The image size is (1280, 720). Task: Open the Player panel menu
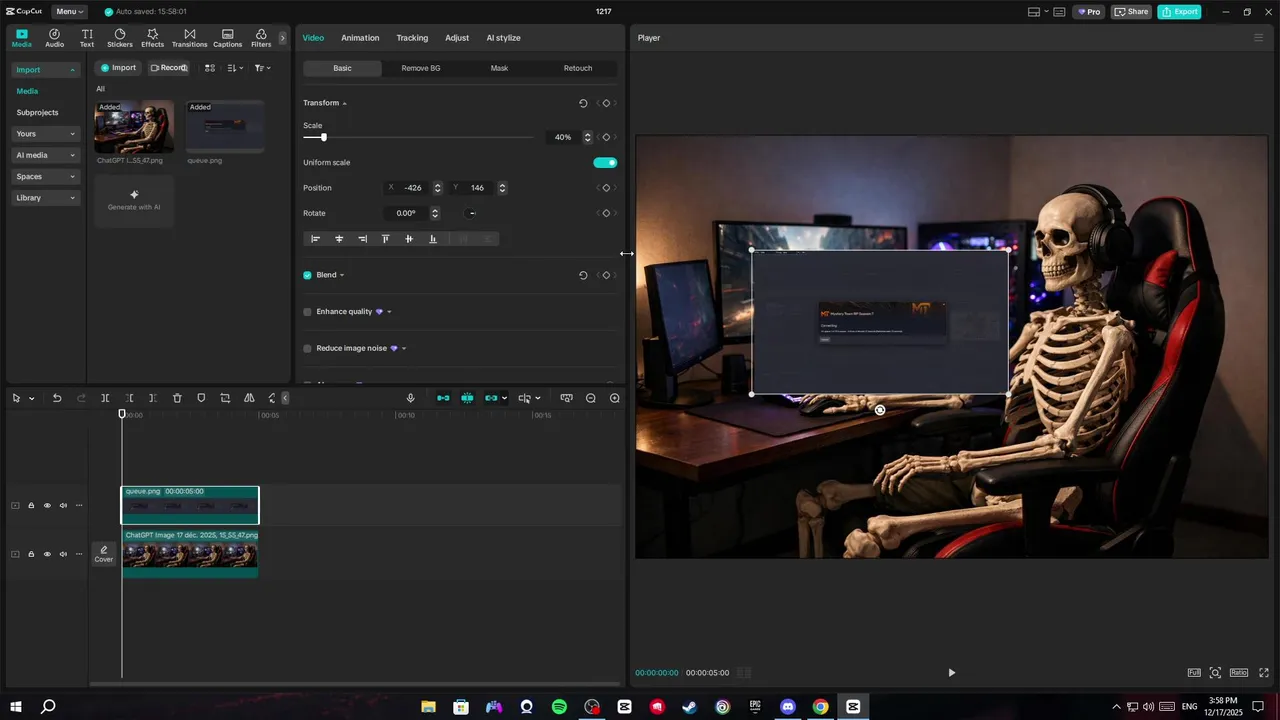point(1259,38)
